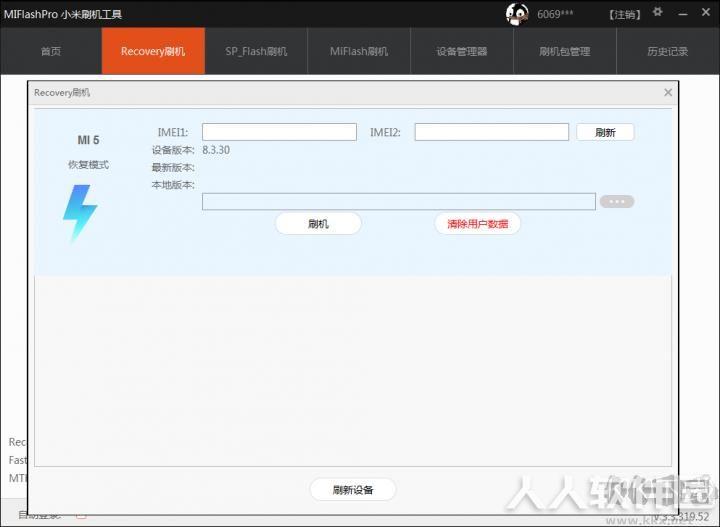720x527 pixels.
Task: Switch to 刷机包管理 tab
Action: [x=564, y=51]
